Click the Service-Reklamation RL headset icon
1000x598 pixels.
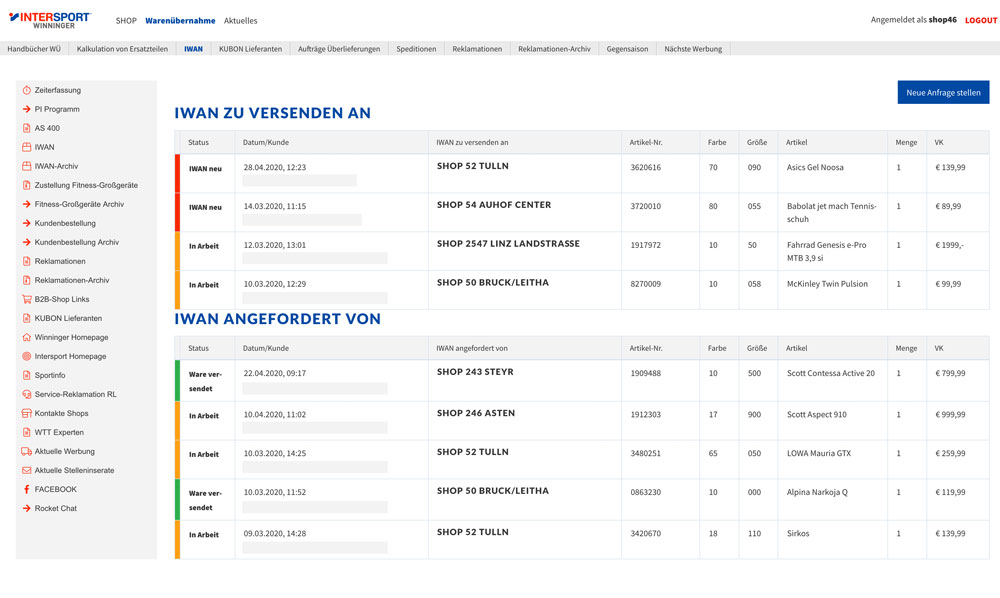27,395
